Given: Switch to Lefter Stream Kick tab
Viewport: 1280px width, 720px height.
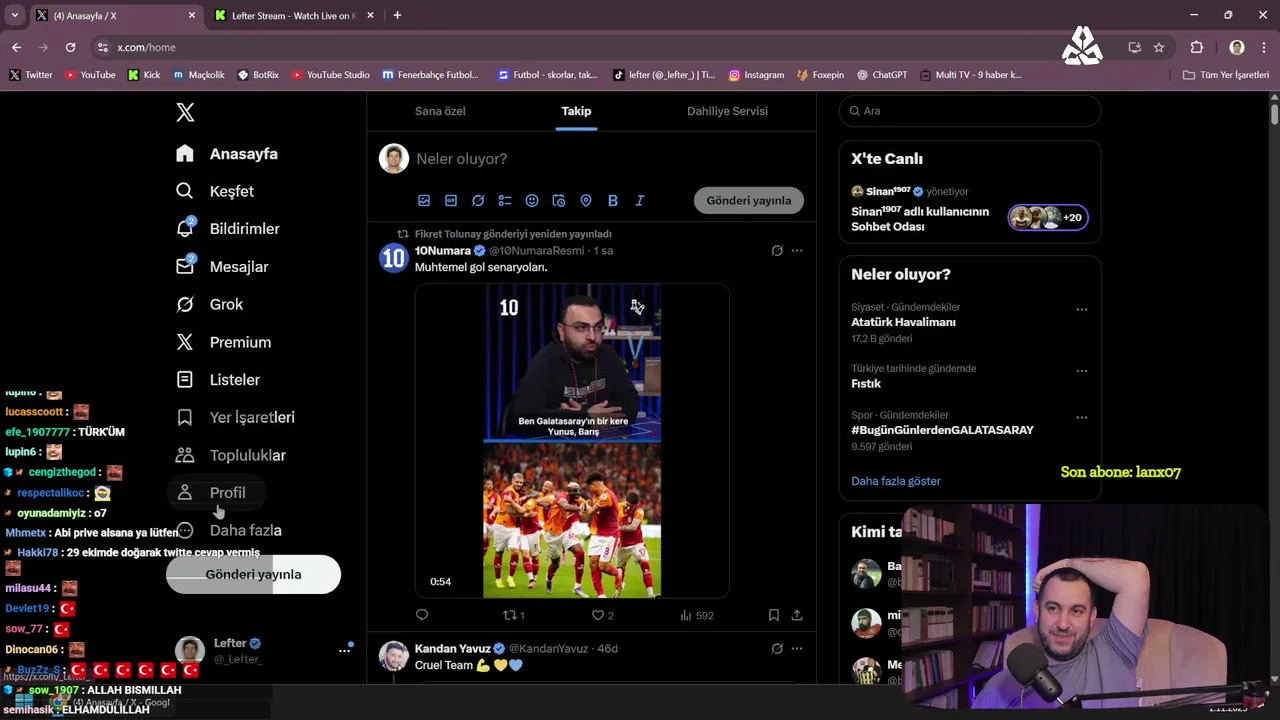Looking at the screenshot, I should pos(295,16).
